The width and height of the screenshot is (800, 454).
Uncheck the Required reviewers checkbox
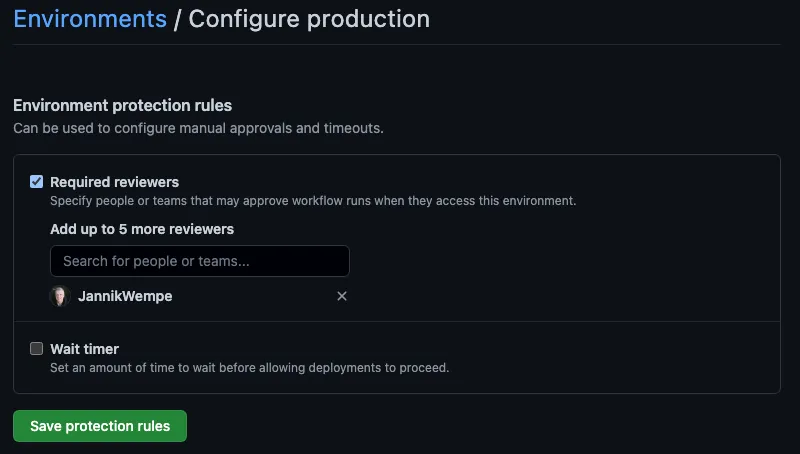pyautogui.click(x=37, y=182)
